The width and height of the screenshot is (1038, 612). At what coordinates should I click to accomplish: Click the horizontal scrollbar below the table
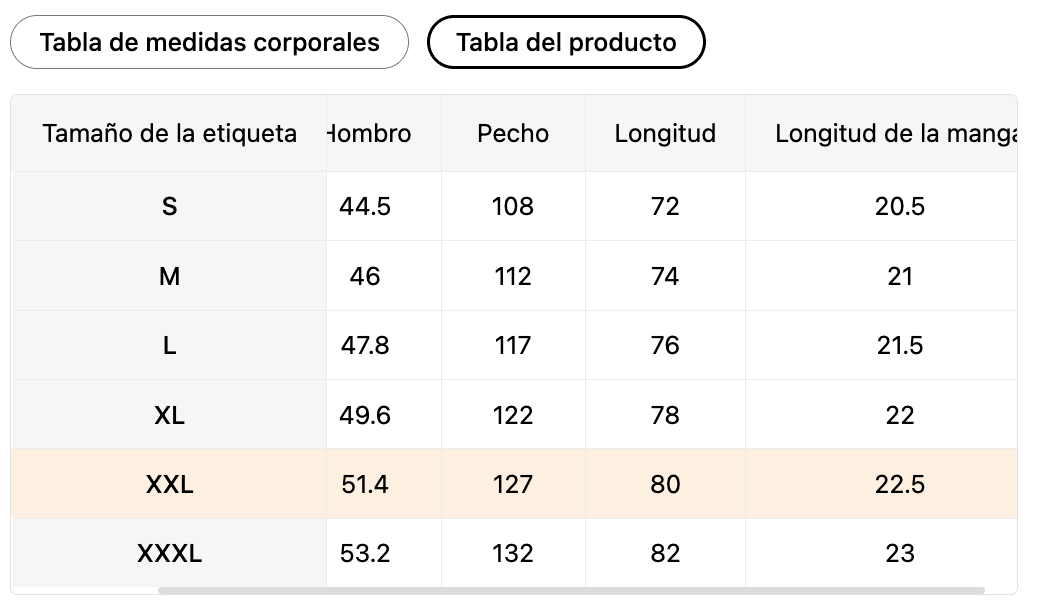coord(571,590)
